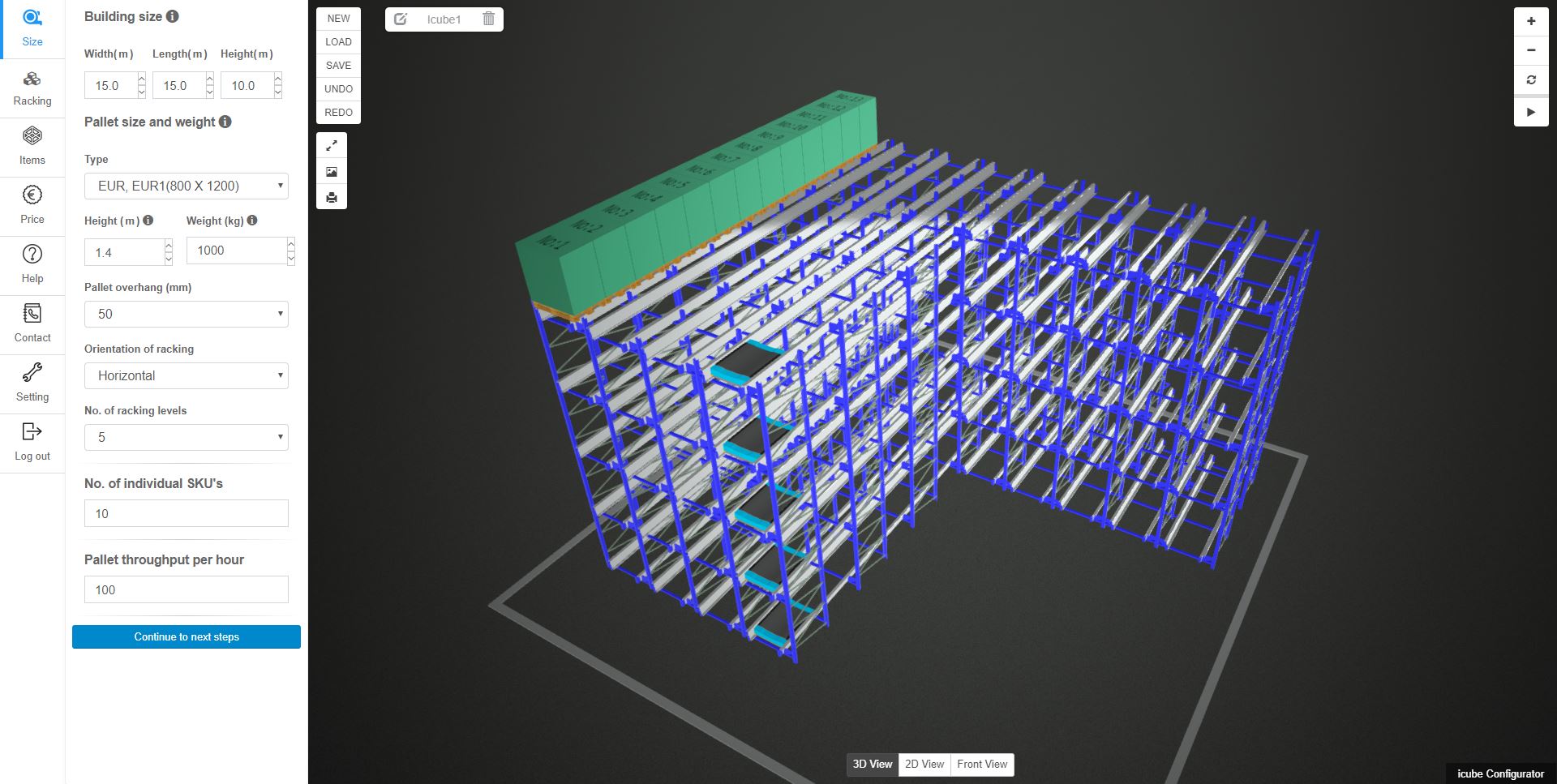The image size is (1557, 784).
Task: Capture a screenshot using the image icon
Action: pyautogui.click(x=332, y=171)
